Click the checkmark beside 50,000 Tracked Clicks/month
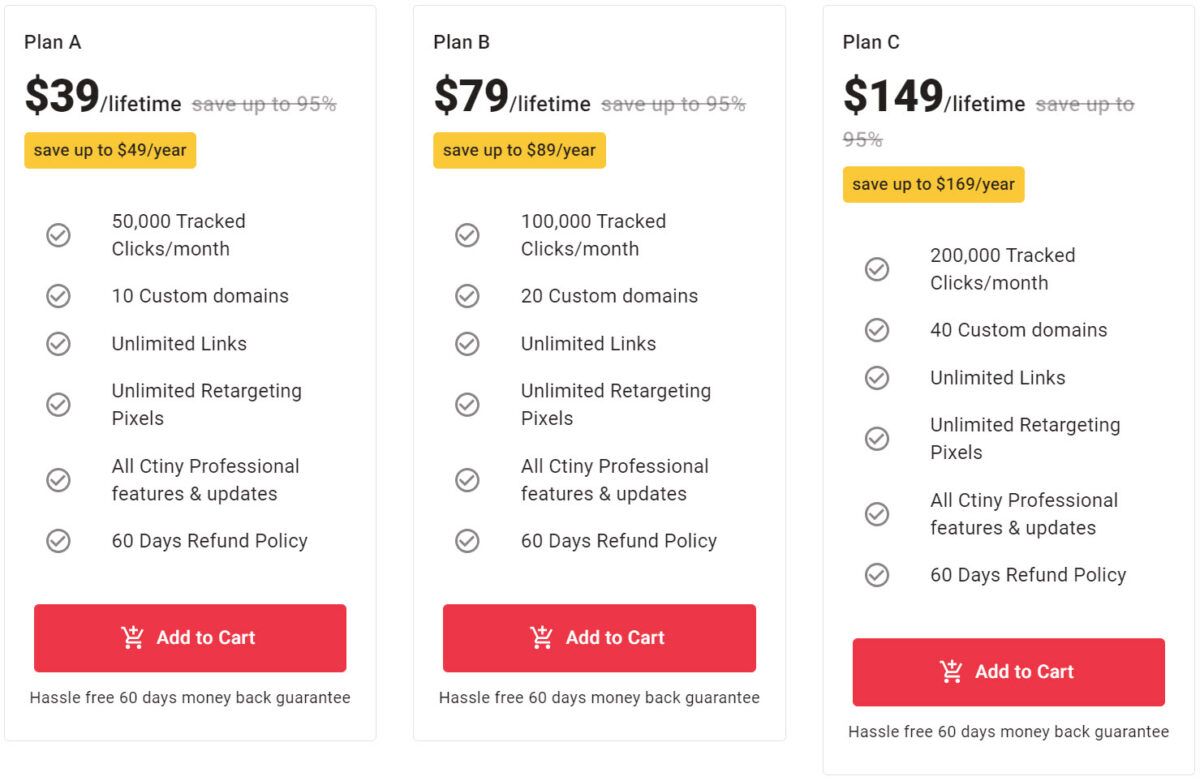 pyautogui.click(x=58, y=235)
